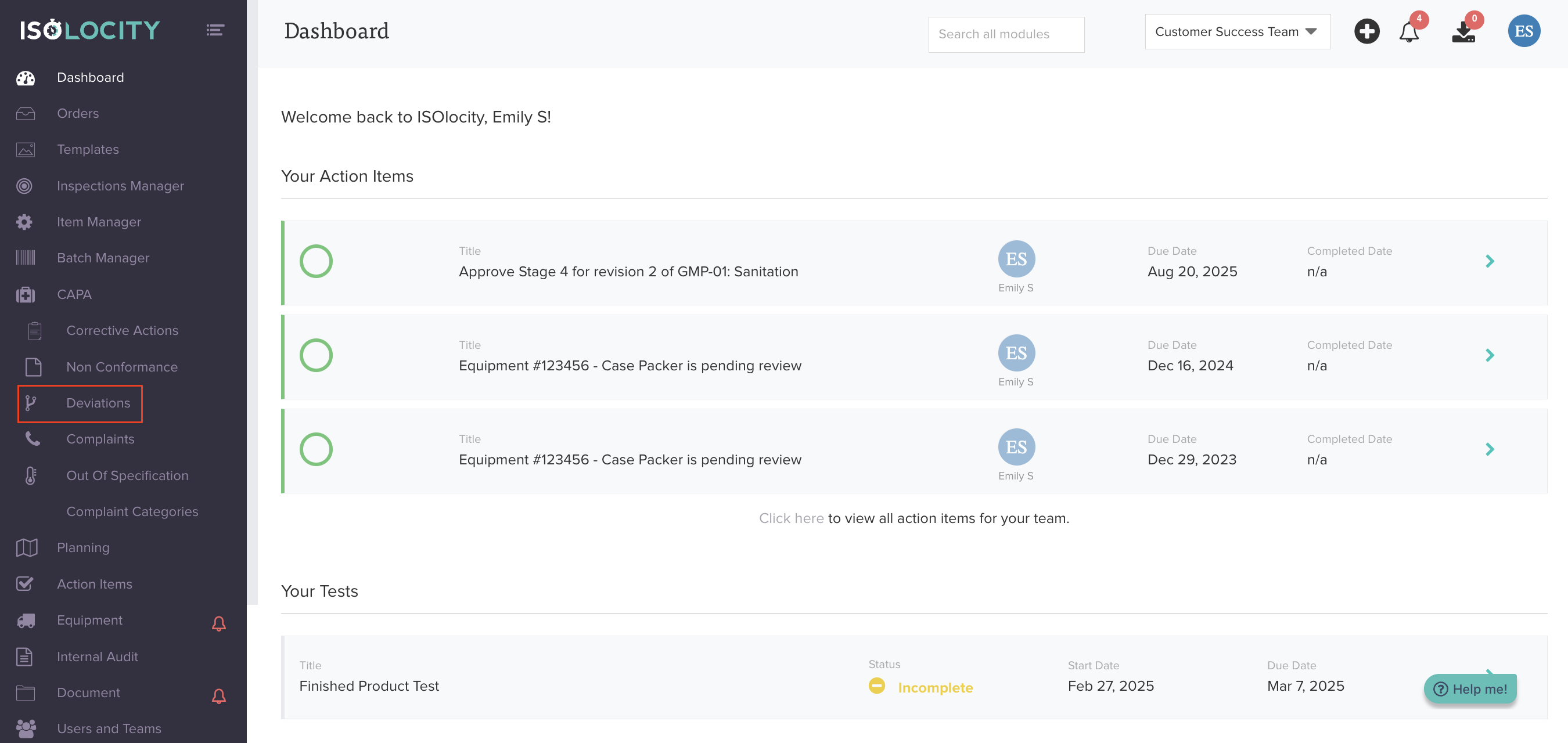Screen dimensions: 1568x743
Task: Collapse sidebar using hamburger menu icon
Action: (215, 30)
